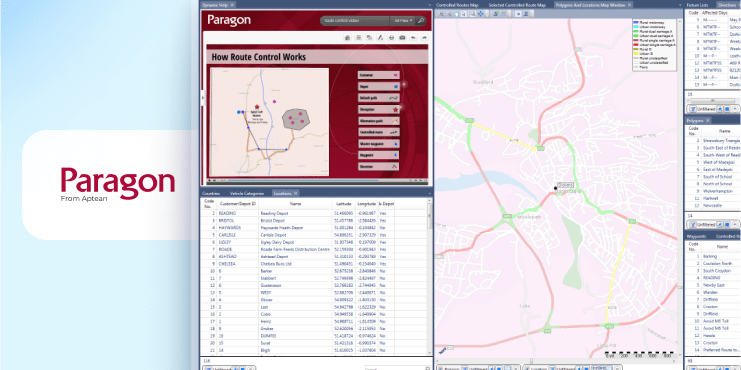
Task: Click the home icon in the help viewer toolbar
Action: (347, 38)
